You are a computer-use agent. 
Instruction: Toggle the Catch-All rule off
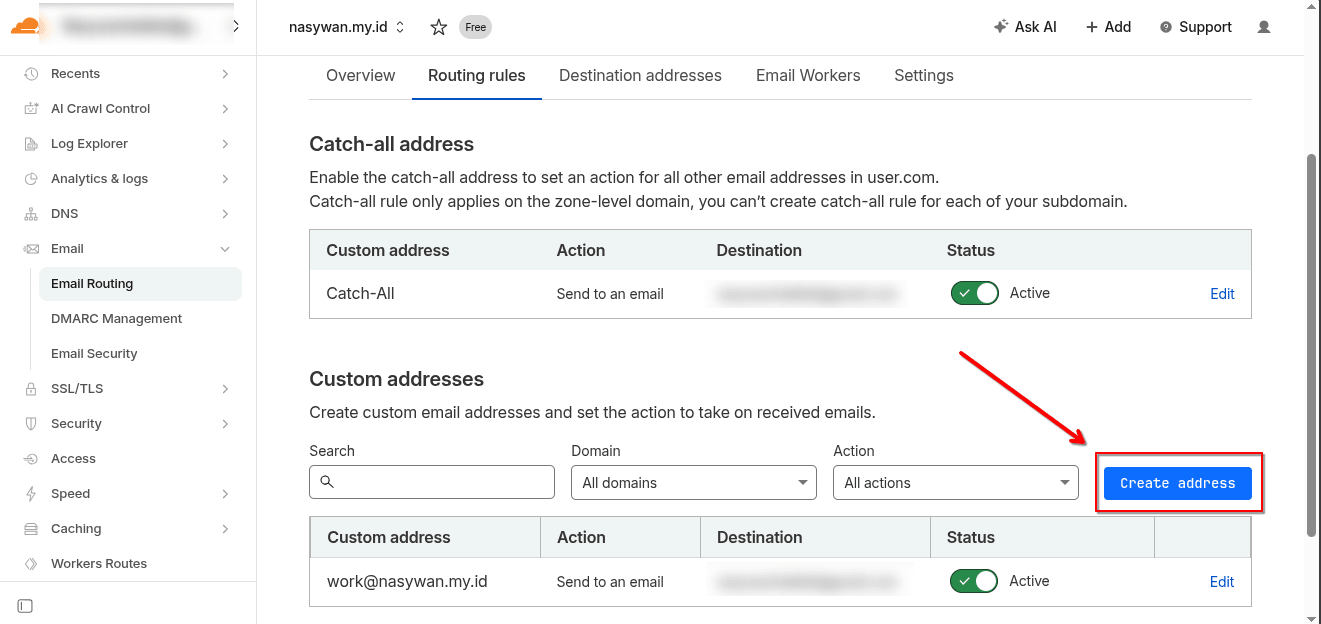pyautogui.click(x=974, y=292)
